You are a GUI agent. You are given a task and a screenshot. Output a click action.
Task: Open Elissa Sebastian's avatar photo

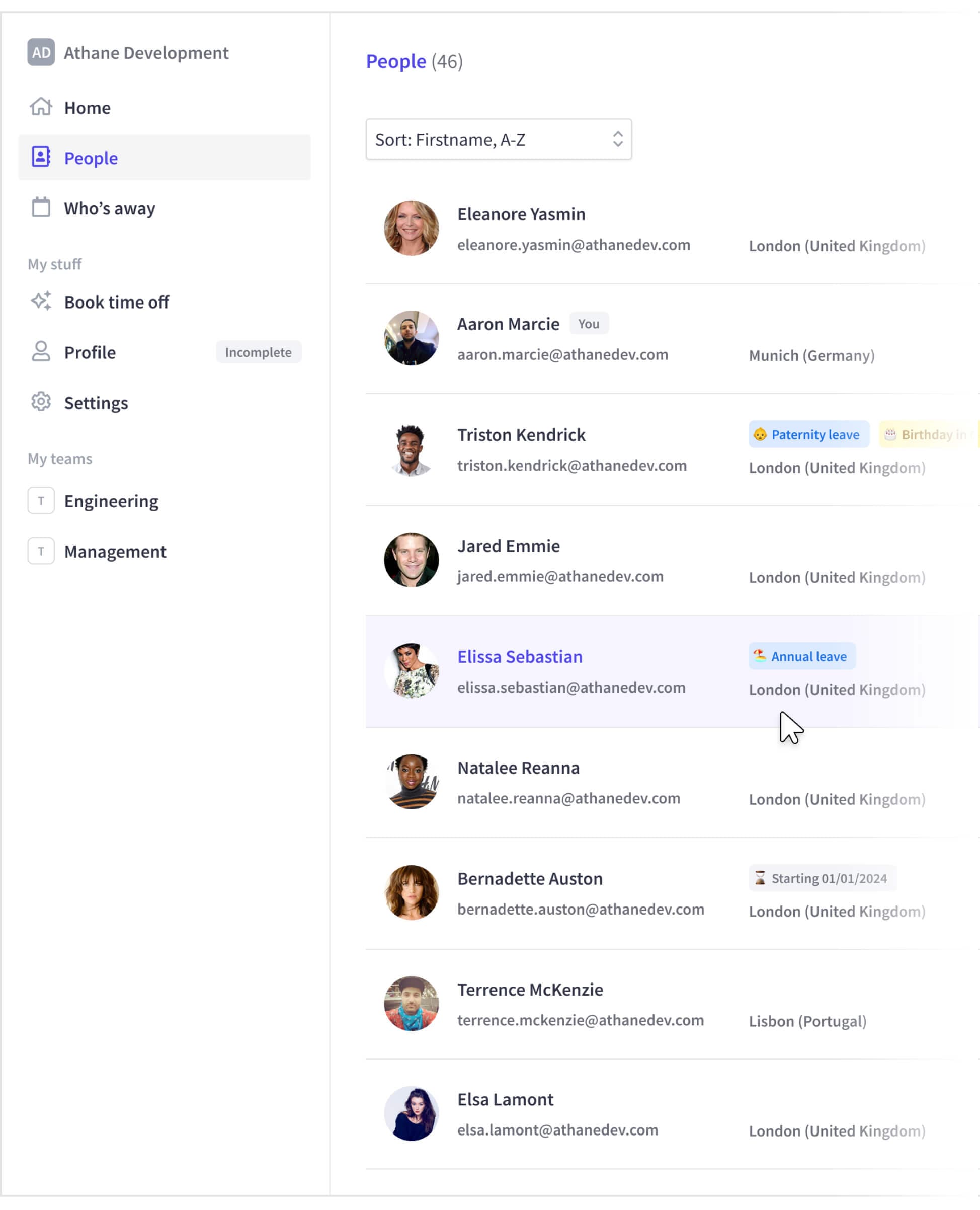[x=411, y=670]
